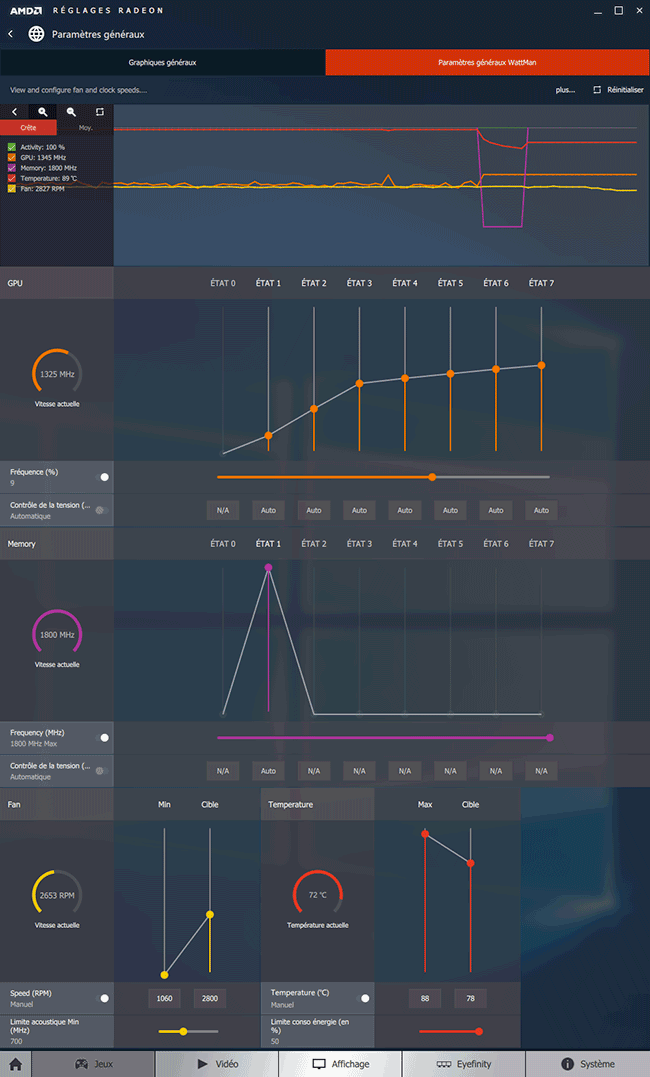This screenshot has height=1077, width=650.
Task: Open the État 1 GPU voltage Auto box
Action: point(268,510)
